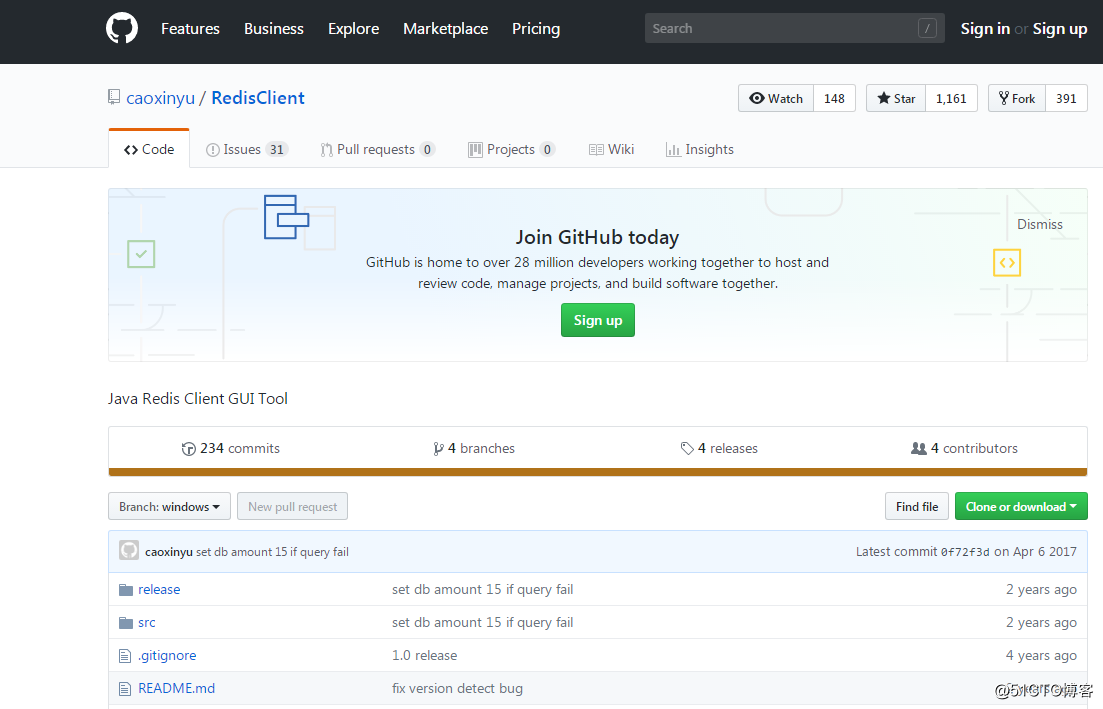Open commit author caoxinyu link
Viewport: 1103px width, 709px height.
click(x=169, y=552)
